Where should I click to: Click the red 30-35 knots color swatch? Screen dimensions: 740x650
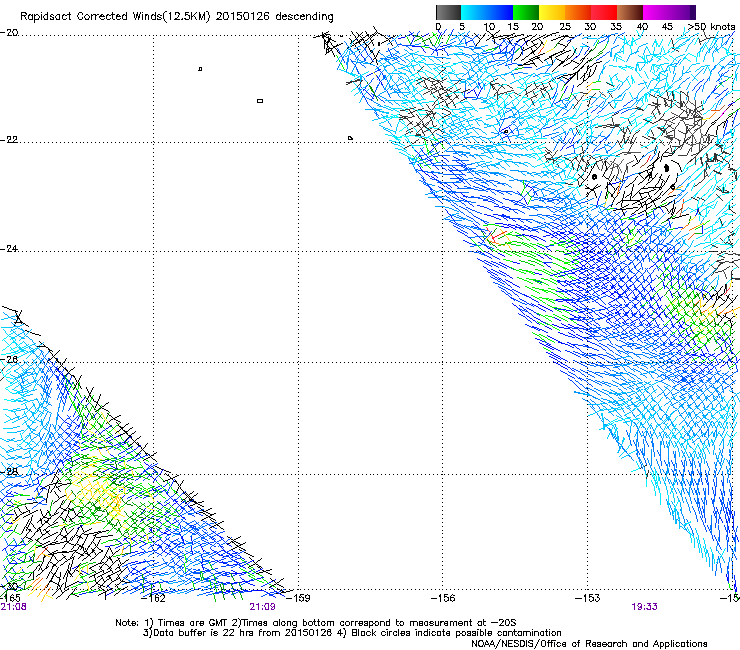(x=604, y=12)
